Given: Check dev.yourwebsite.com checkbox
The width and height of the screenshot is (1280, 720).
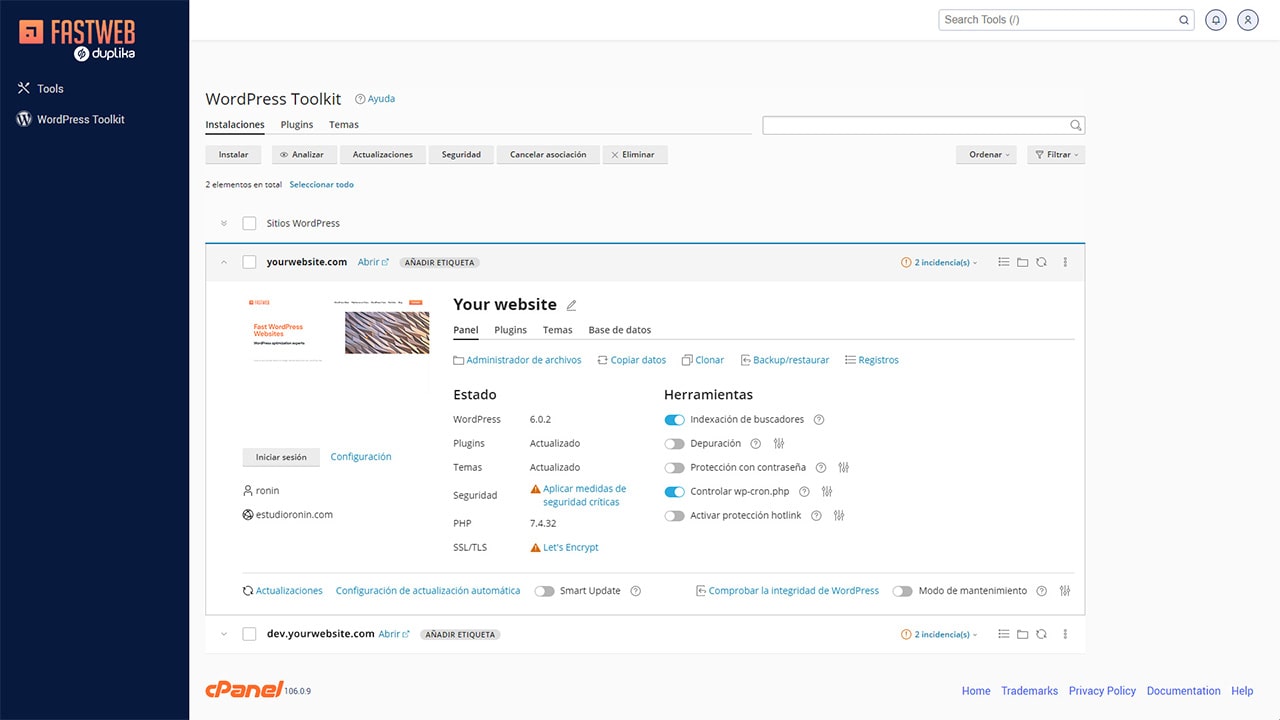Looking at the screenshot, I should click(249, 634).
